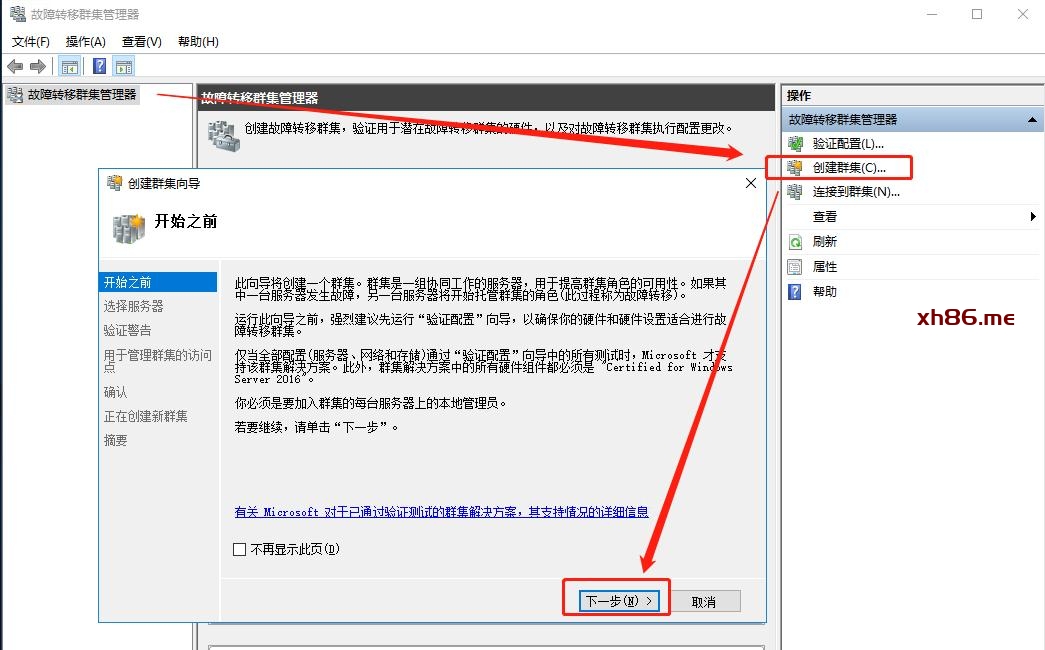
Task: Select 故障转移群集管理器 node in the left tree
Action: [82, 95]
